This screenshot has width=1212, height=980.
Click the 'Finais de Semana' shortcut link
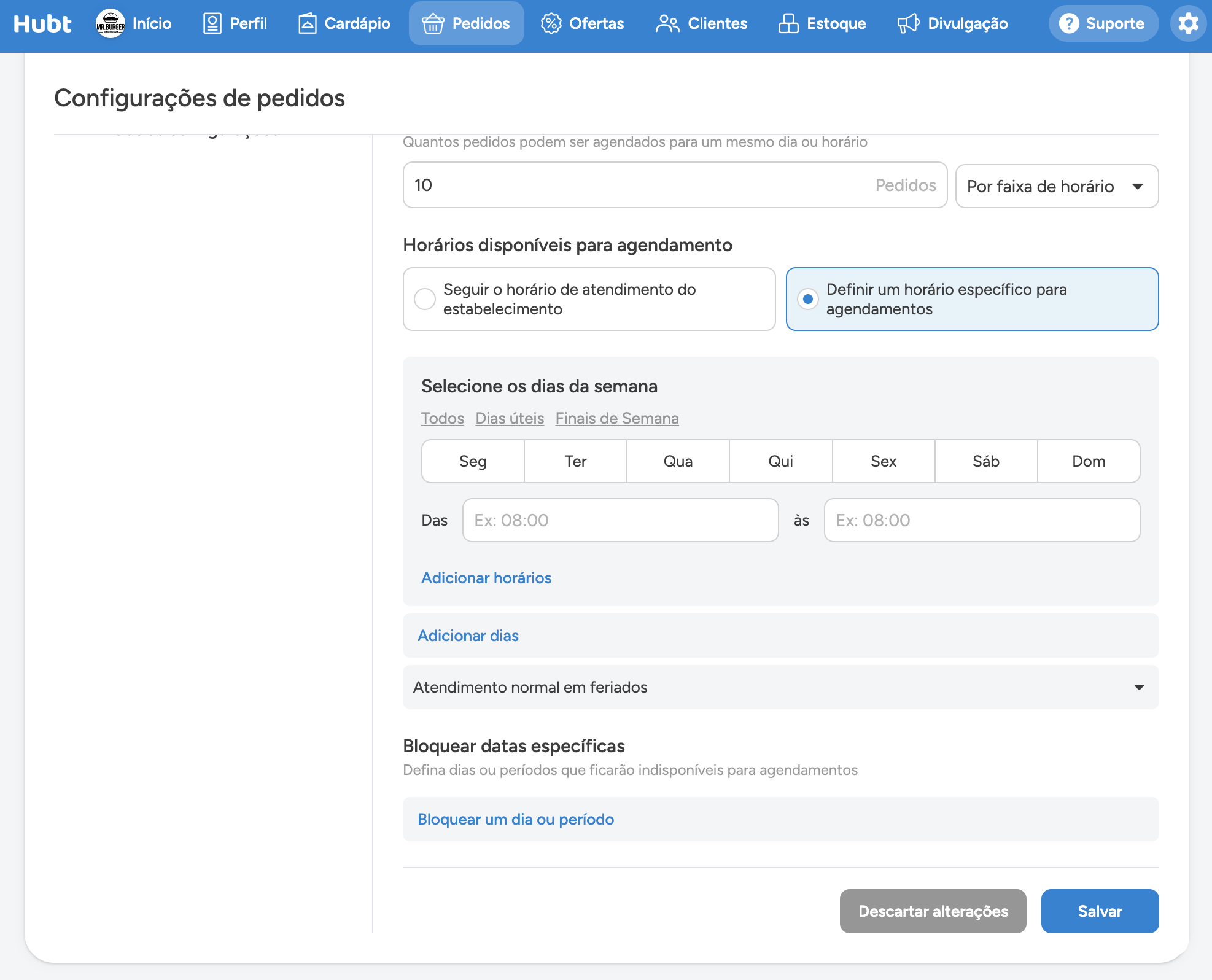click(617, 418)
